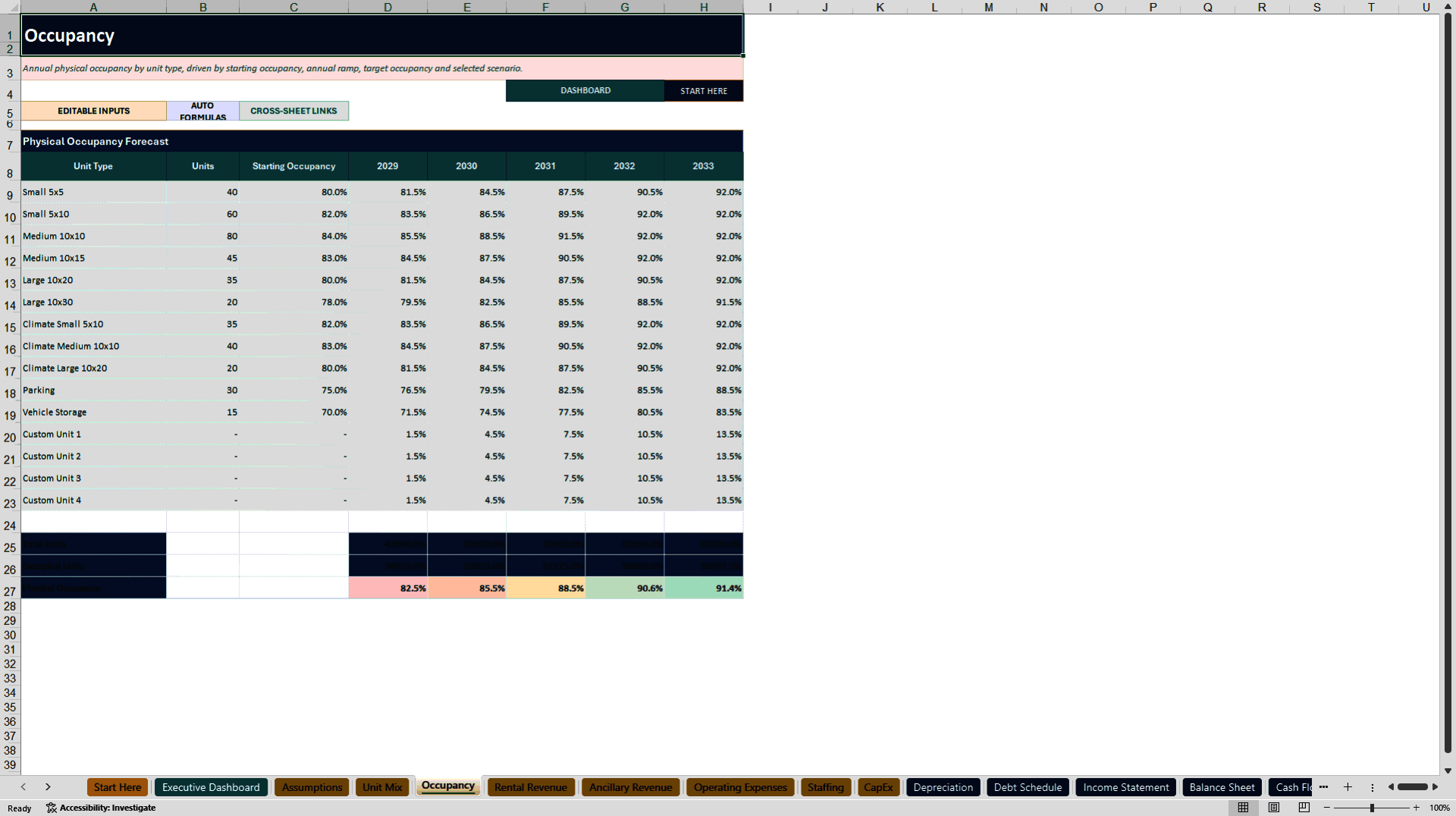Add a new sheet with plus icon
The width and height of the screenshot is (1456, 816).
pyautogui.click(x=1348, y=787)
